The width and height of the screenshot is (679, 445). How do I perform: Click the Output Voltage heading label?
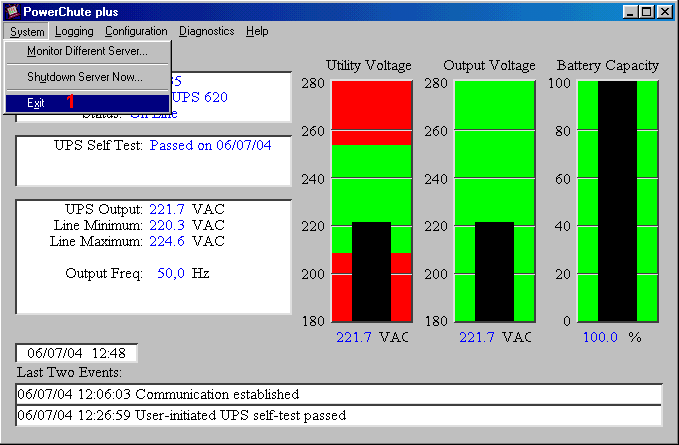coord(489,65)
